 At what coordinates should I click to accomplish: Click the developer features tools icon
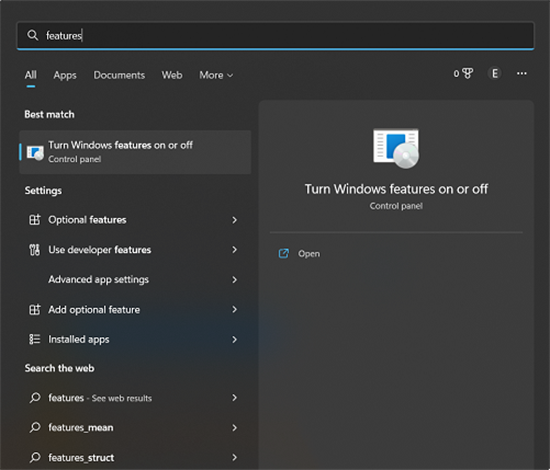pyautogui.click(x=34, y=250)
